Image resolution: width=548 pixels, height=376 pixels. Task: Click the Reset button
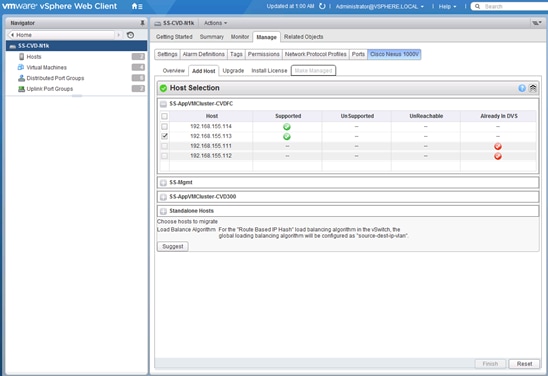coord(524,364)
